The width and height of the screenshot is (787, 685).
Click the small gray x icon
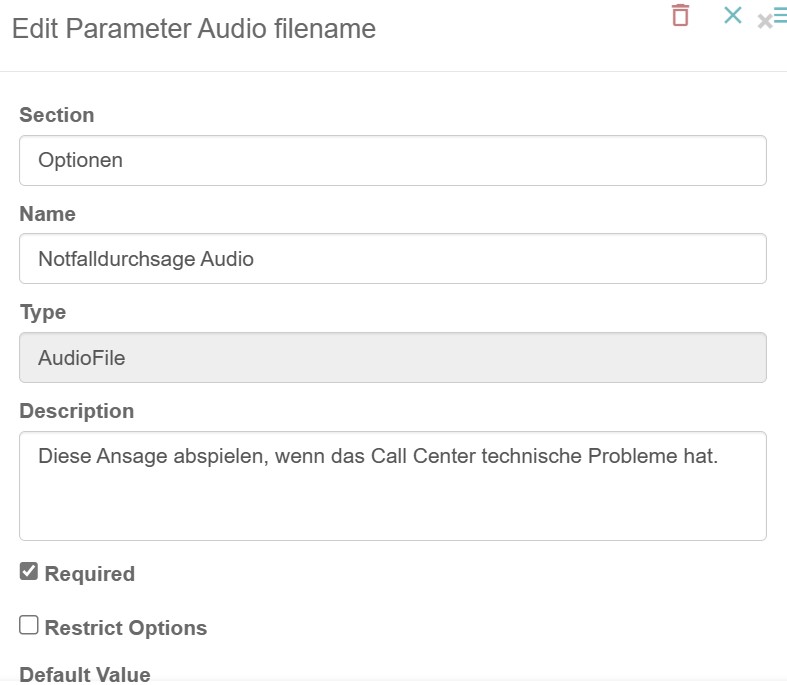point(764,21)
